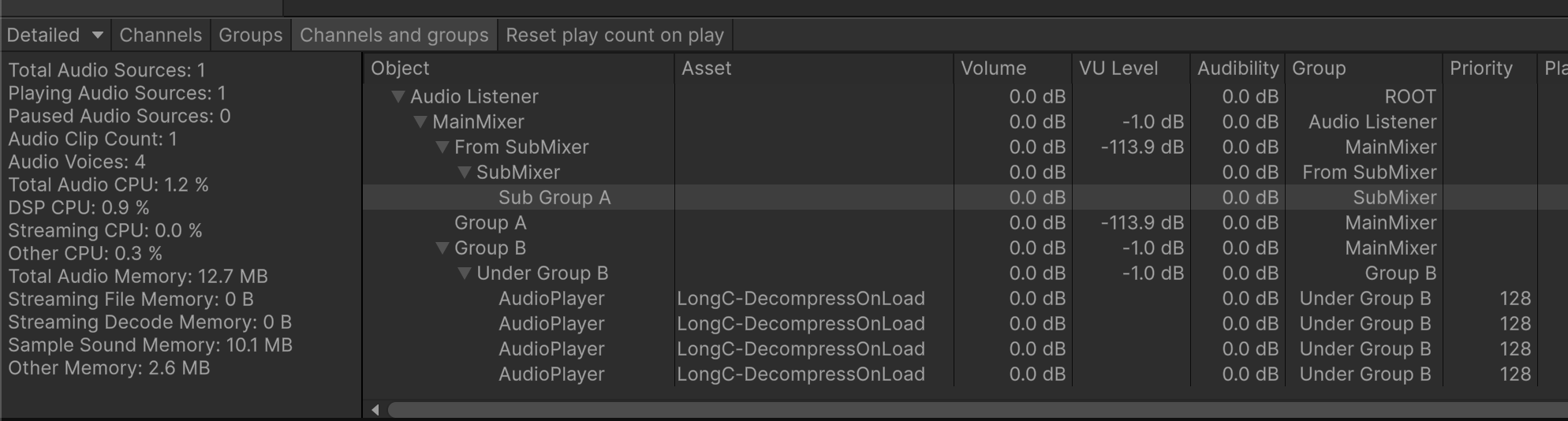Open the Detailed view mode dropdown
The height and width of the screenshot is (421, 1568).
(54, 35)
